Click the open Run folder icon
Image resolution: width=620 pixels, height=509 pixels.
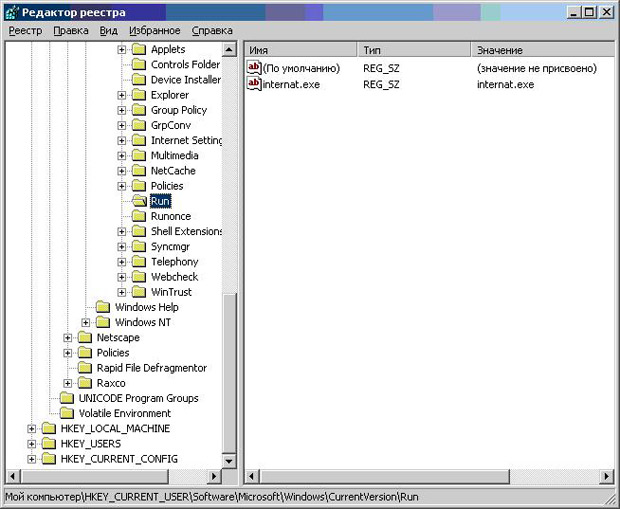(139, 201)
